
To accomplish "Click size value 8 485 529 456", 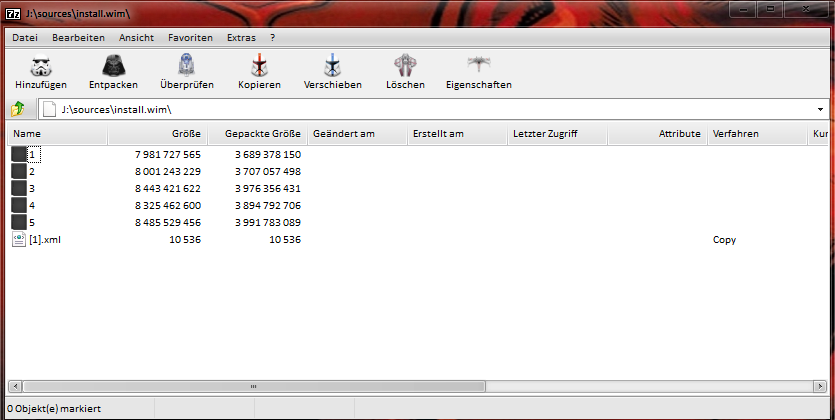I will click(x=168, y=223).
